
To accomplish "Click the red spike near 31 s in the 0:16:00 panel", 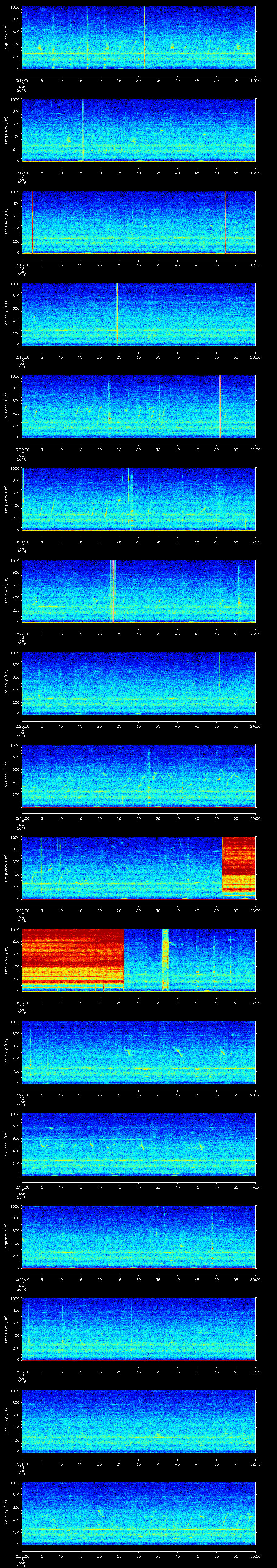I will coord(144,38).
